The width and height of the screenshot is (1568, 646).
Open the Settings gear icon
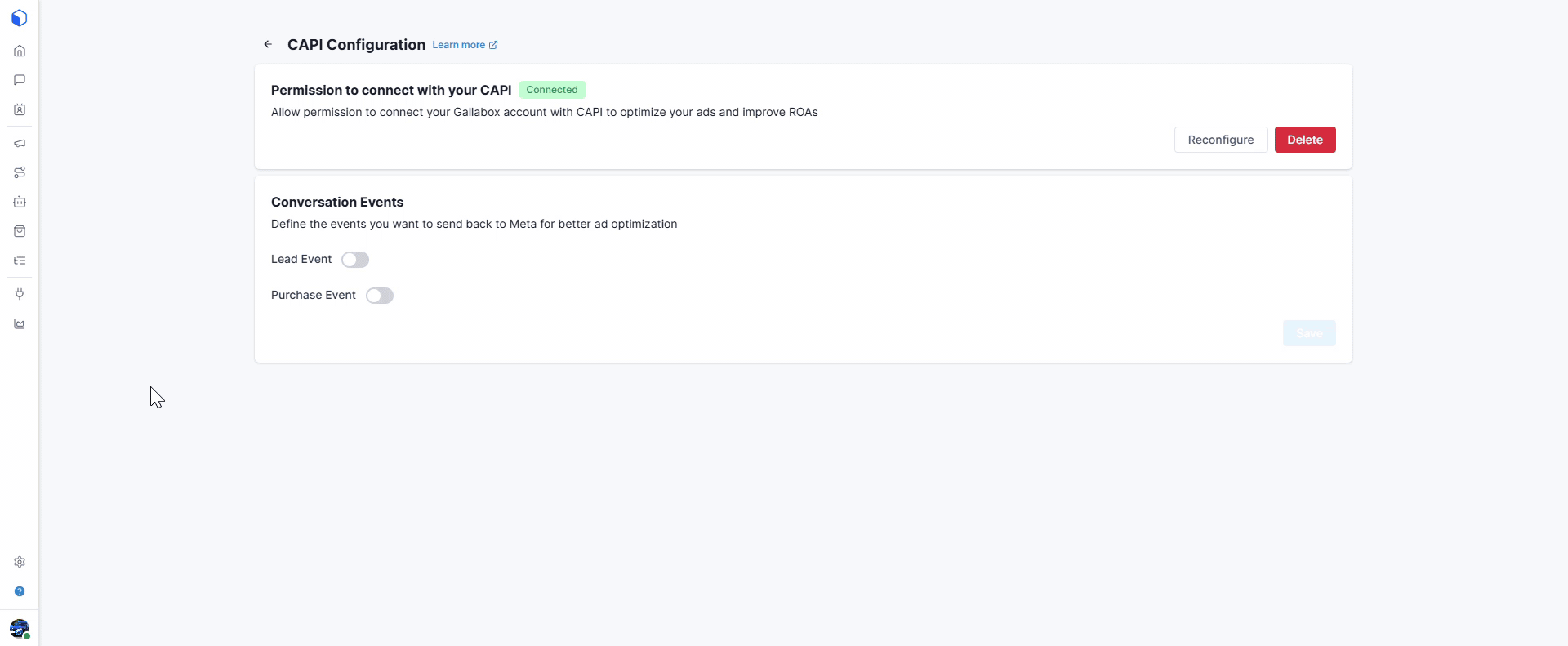point(20,562)
